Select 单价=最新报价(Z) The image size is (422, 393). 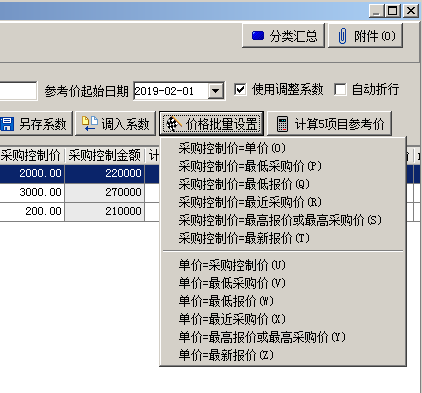tap(226, 355)
